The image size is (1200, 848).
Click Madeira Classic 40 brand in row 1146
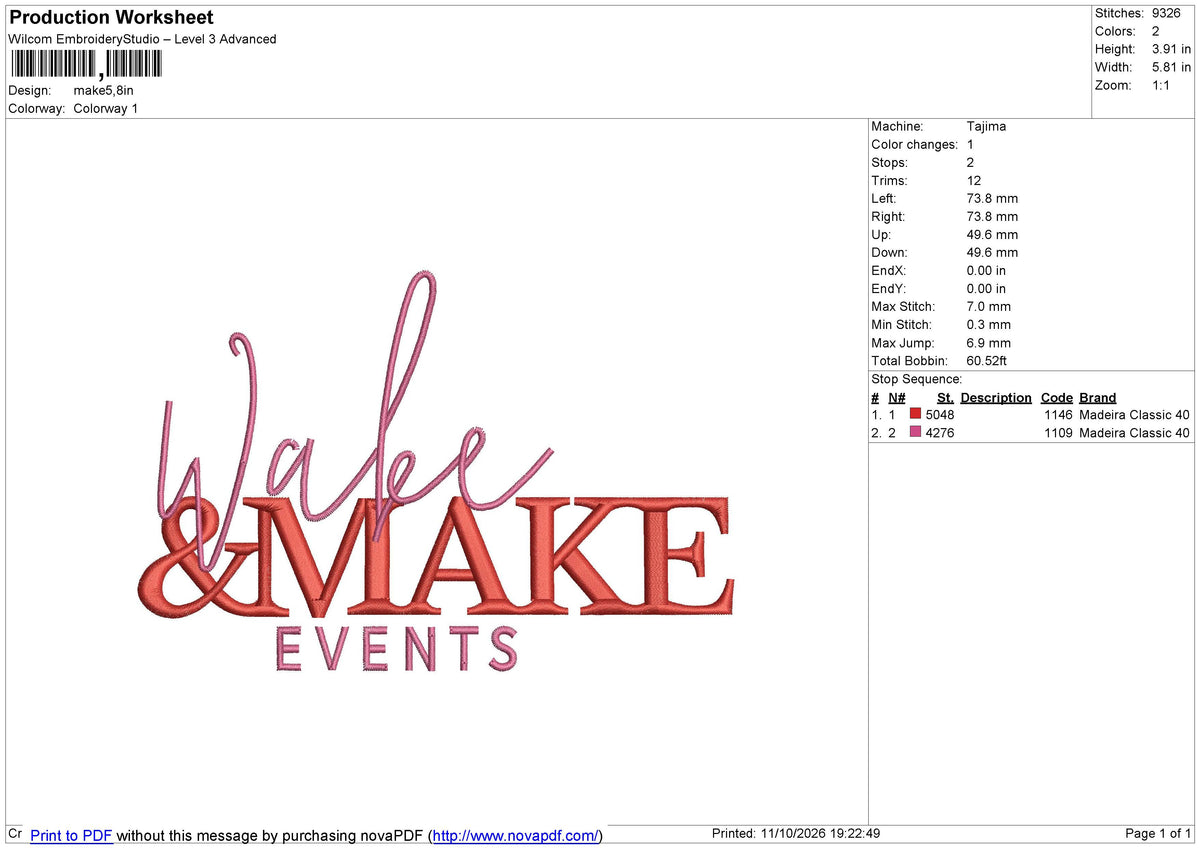click(1135, 415)
